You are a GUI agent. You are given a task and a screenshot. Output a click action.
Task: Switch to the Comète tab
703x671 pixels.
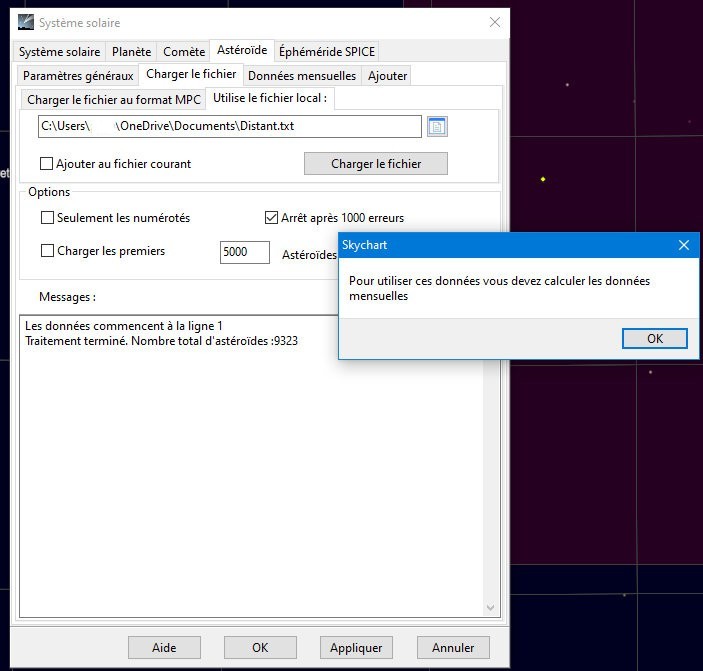184,52
